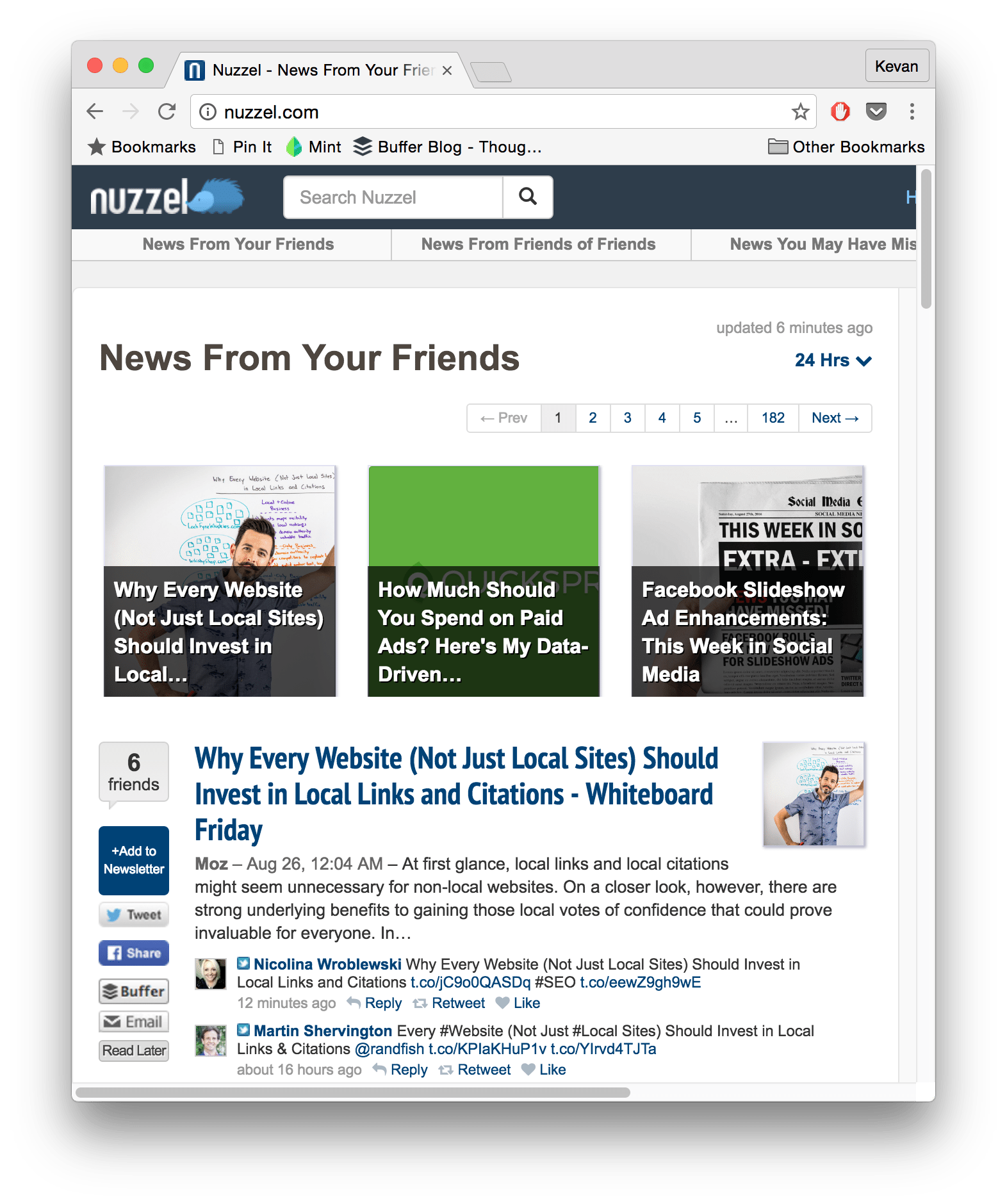Open the Bookmarks star folder
Viewport: 1007px width, 1204px height.
tap(142, 147)
